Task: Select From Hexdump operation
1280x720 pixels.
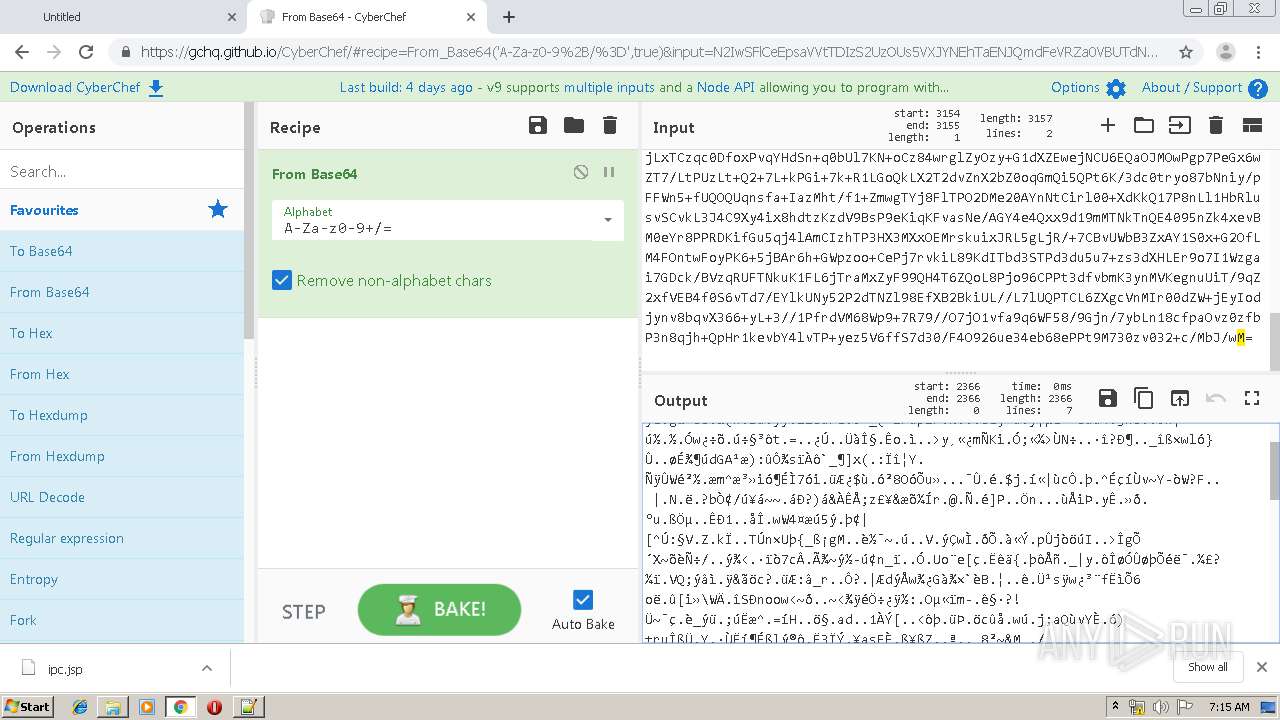Action: click(121, 456)
